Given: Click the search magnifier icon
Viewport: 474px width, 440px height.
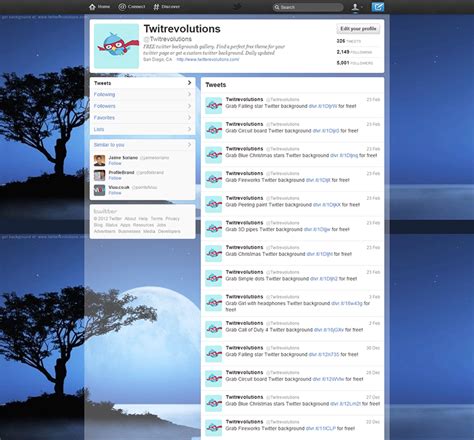Looking at the screenshot, I should (x=277, y=7).
